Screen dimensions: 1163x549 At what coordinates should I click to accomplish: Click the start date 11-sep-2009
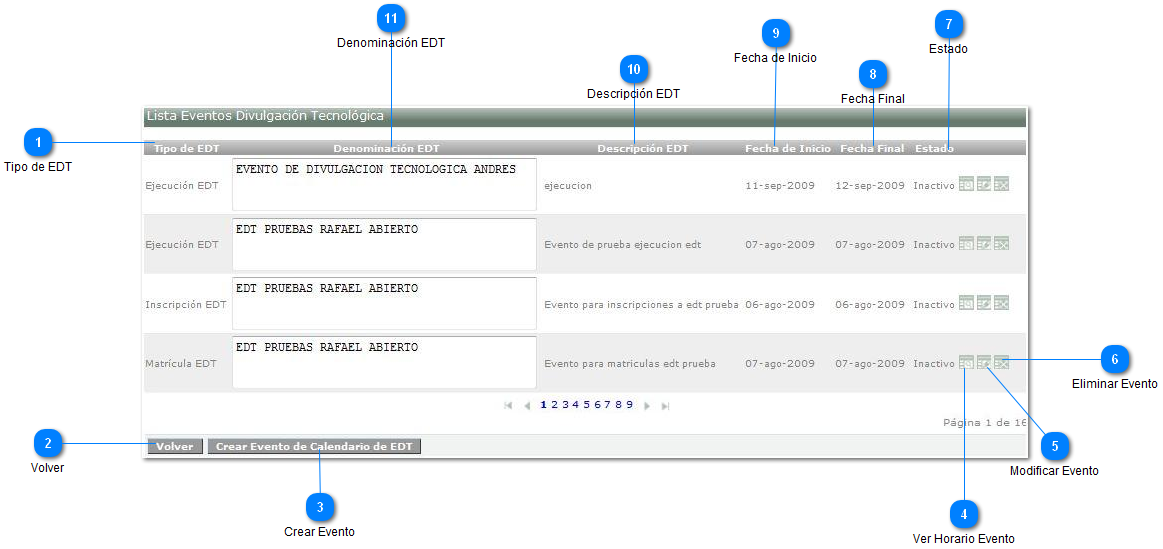click(780, 185)
